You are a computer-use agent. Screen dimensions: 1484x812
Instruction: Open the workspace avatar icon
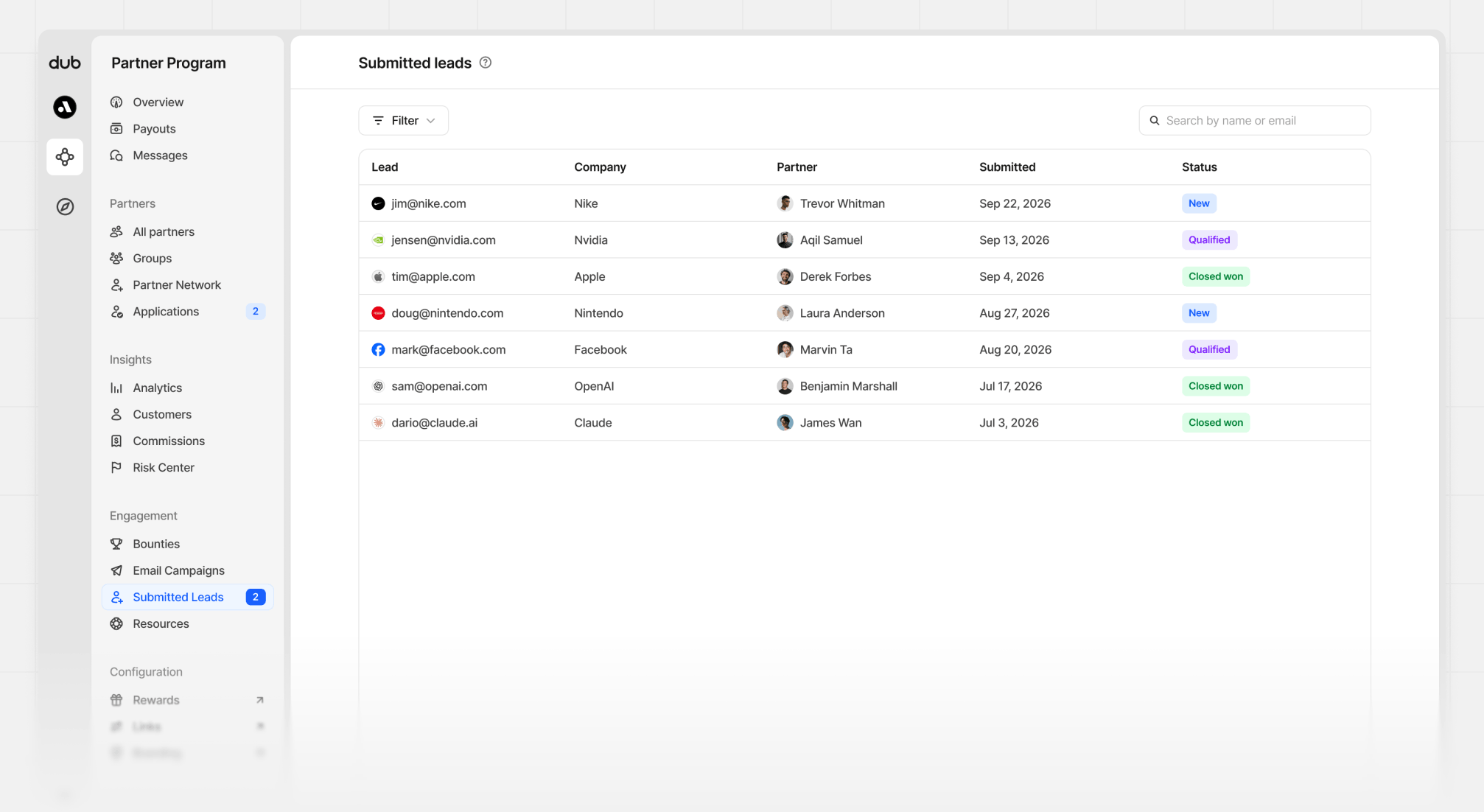tap(65, 108)
